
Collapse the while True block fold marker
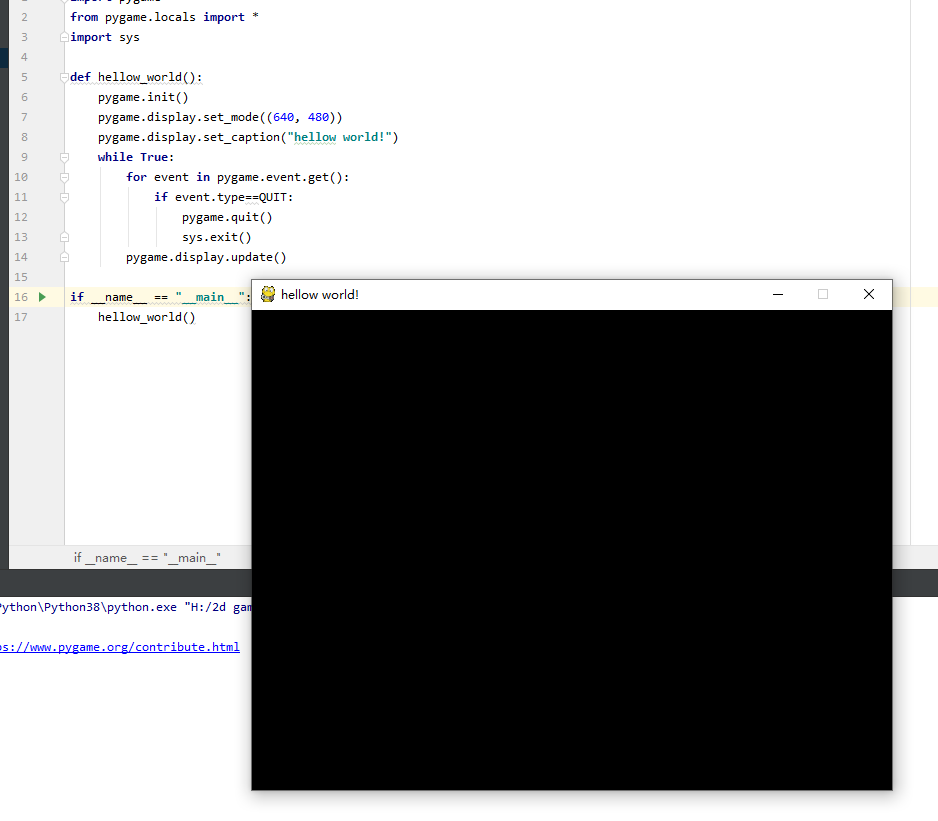pos(64,157)
